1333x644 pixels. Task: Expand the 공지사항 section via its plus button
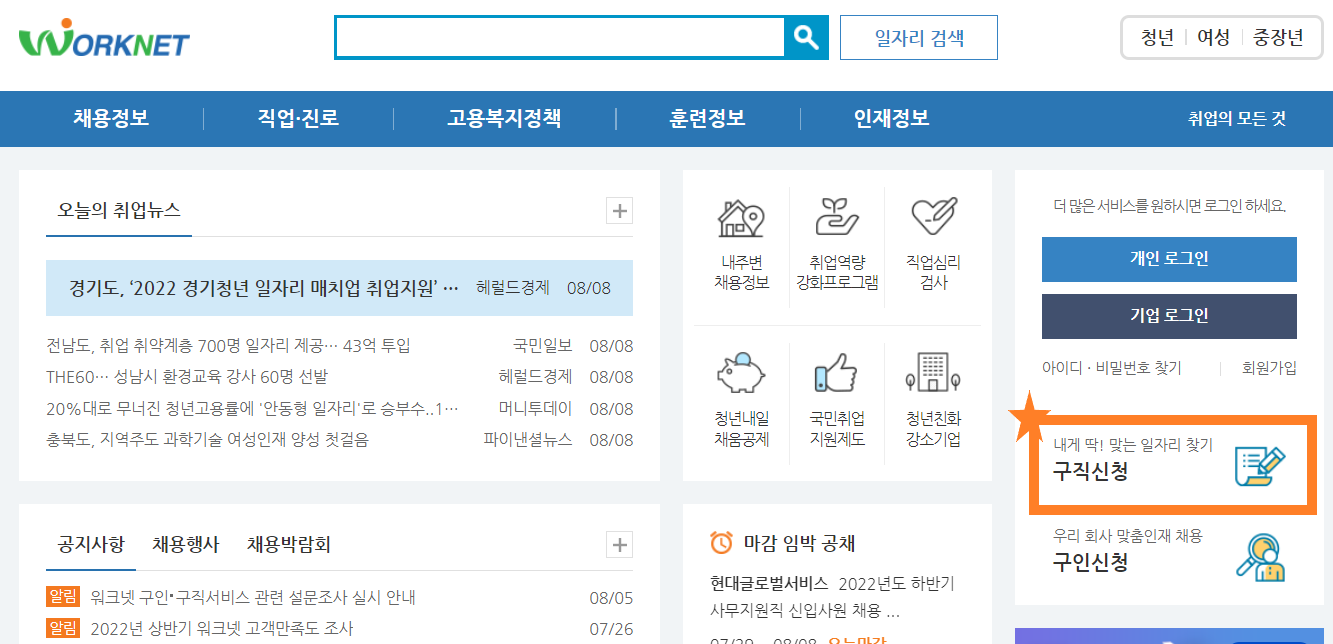tap(619, 544)
